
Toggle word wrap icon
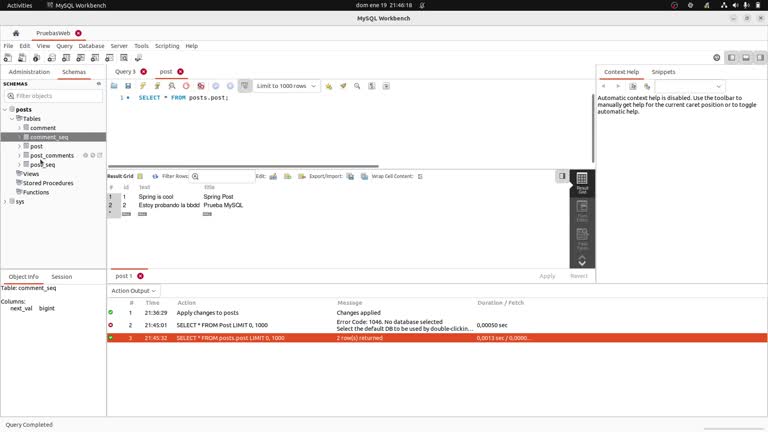click(386, 86)
